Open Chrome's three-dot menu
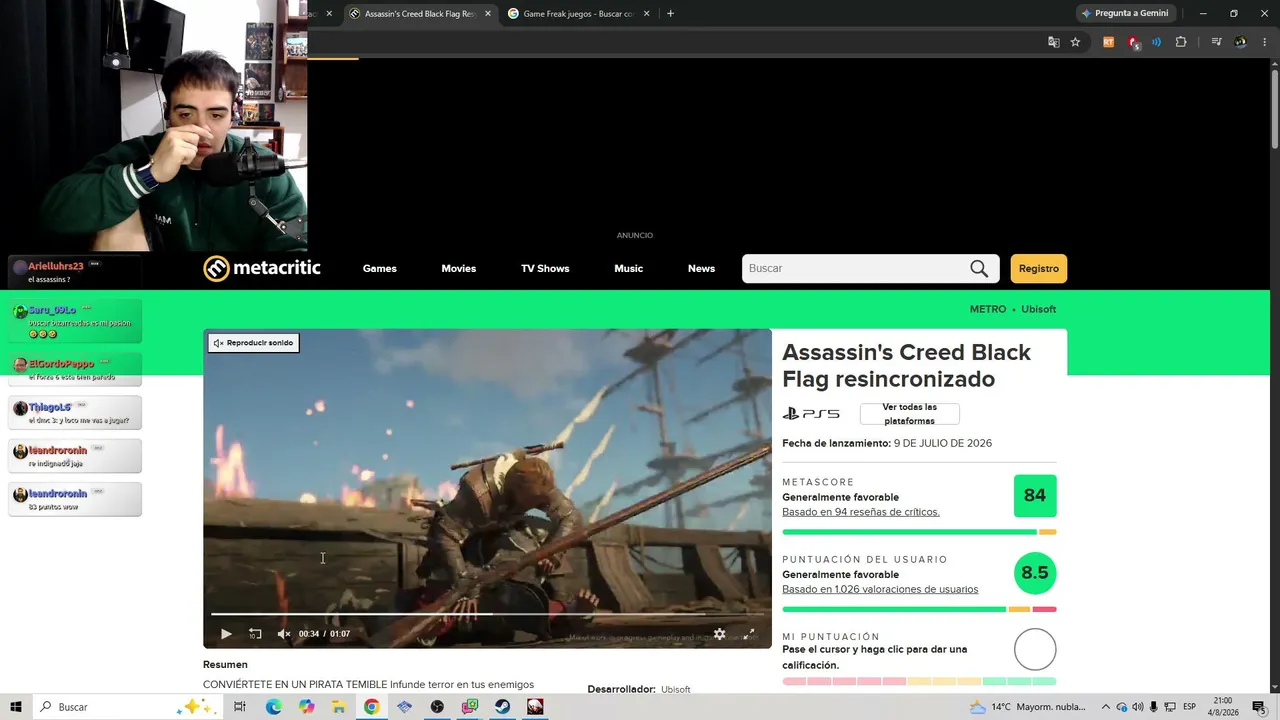Screen dimensions: 1280x720 pyautogui.click(x=1264, y=42)
